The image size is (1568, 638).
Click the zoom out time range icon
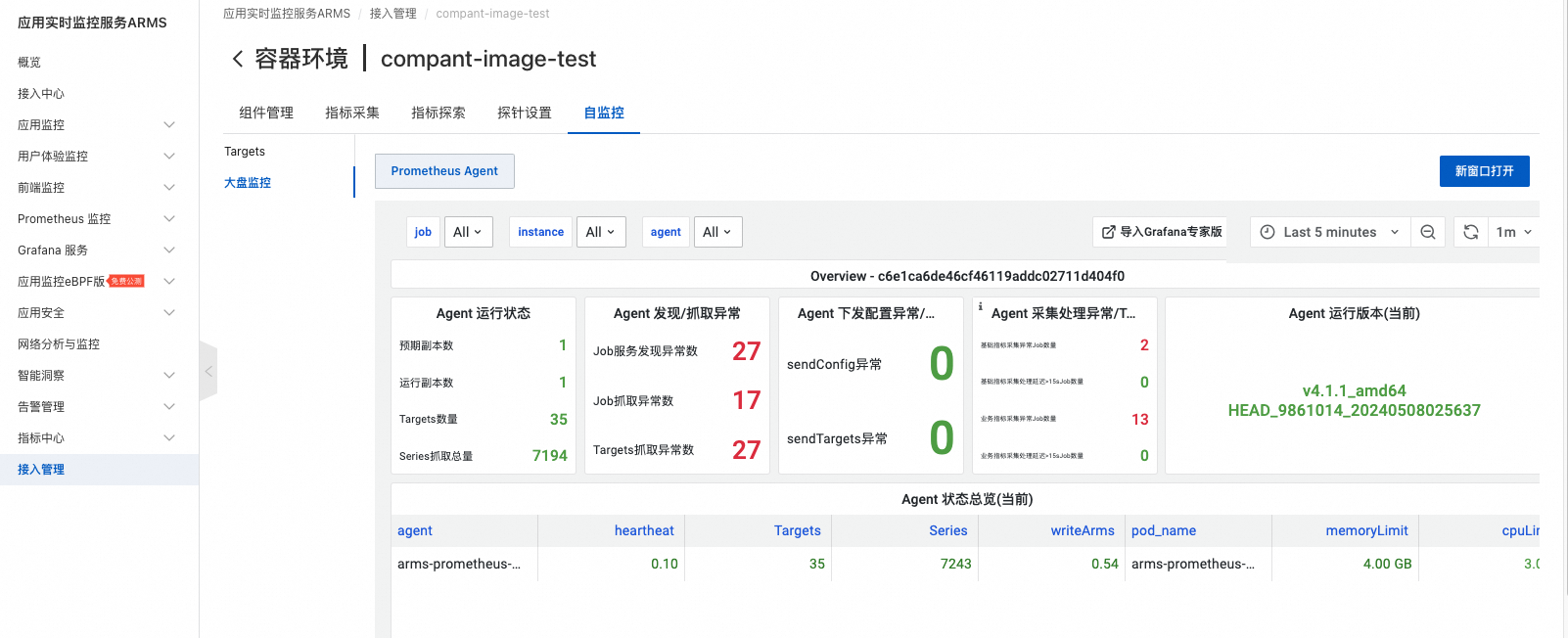[x=1428, y=232]
